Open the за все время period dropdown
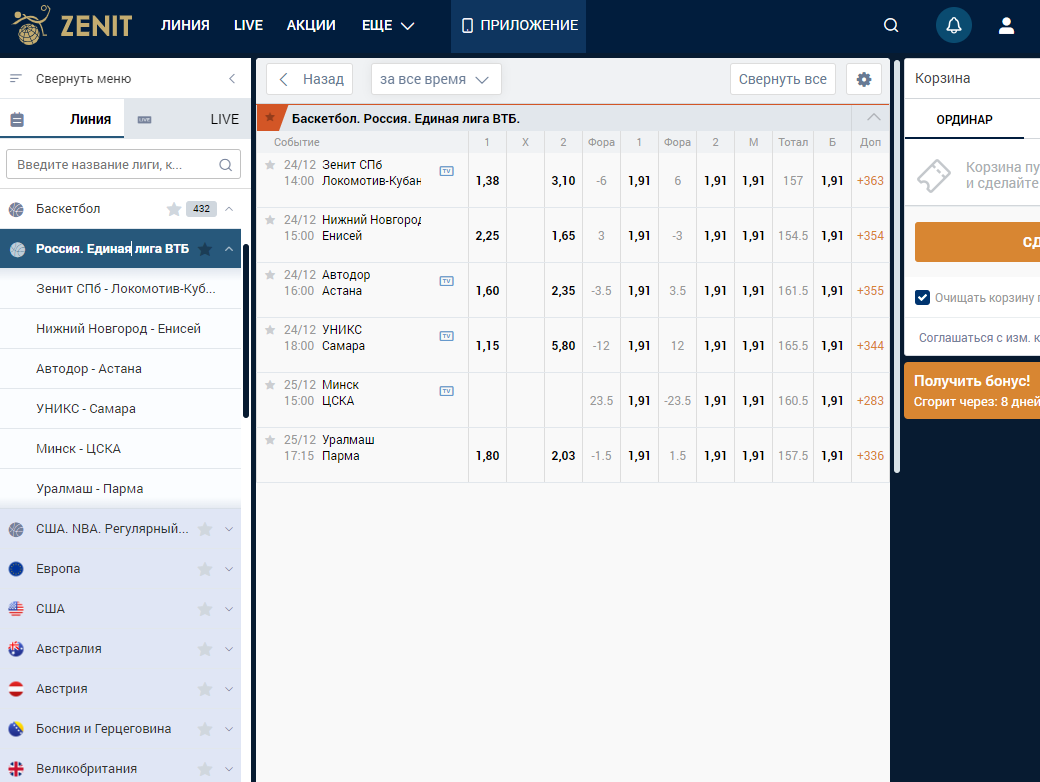The height and width of the screenshot is (782, 1040). coord(436,80)
